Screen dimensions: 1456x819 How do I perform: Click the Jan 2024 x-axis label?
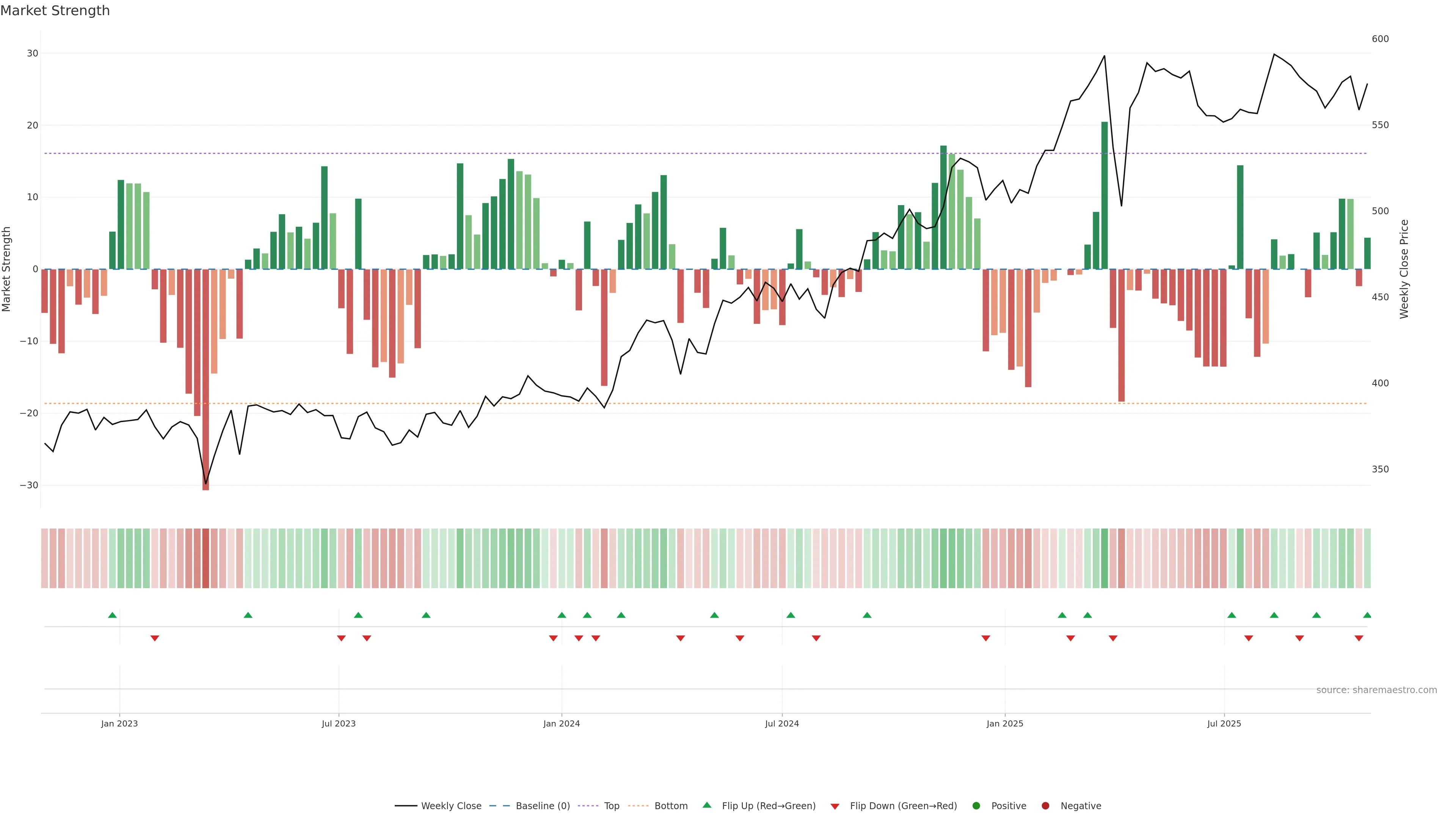[561, 723]
